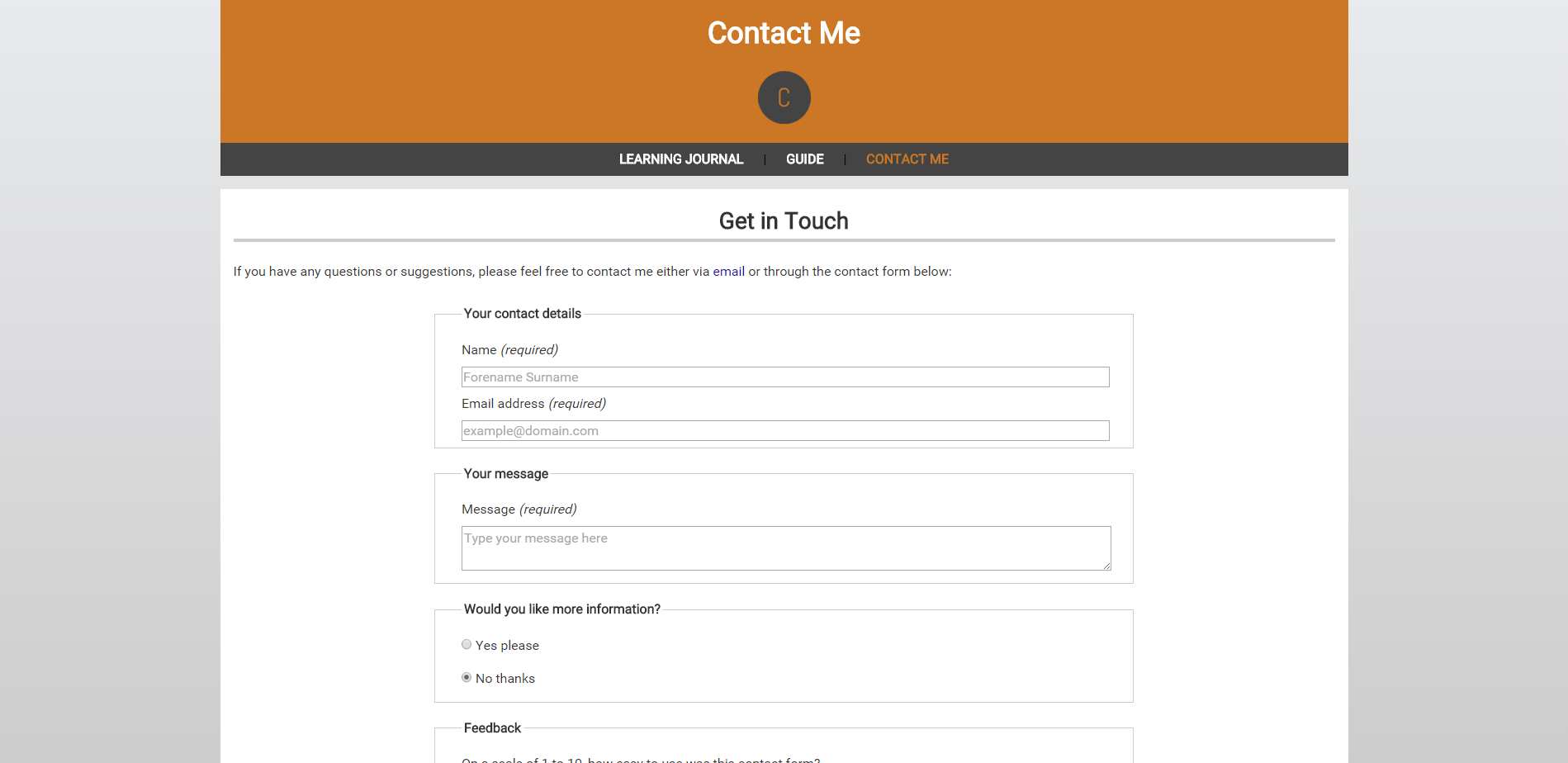Click the Your contact details legend
Image resolution: width=1568 pixels, height=763 pixels.
coord(523,314)
